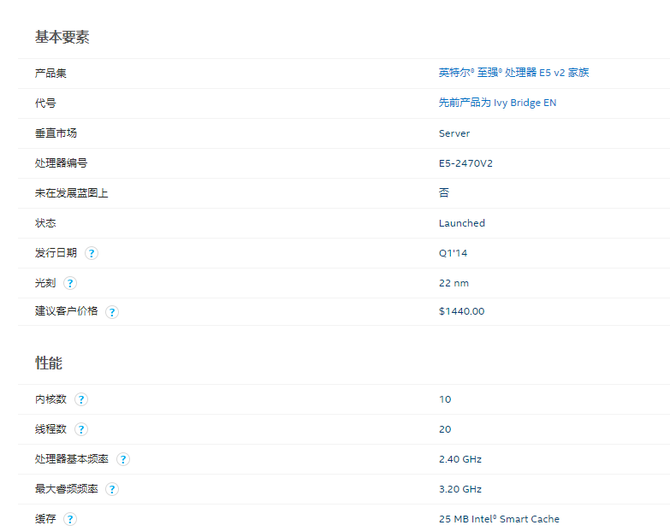Select the 25 MB Intel Smart Cache value
Viewport: 670px width, 531px height.
[498, 519]
